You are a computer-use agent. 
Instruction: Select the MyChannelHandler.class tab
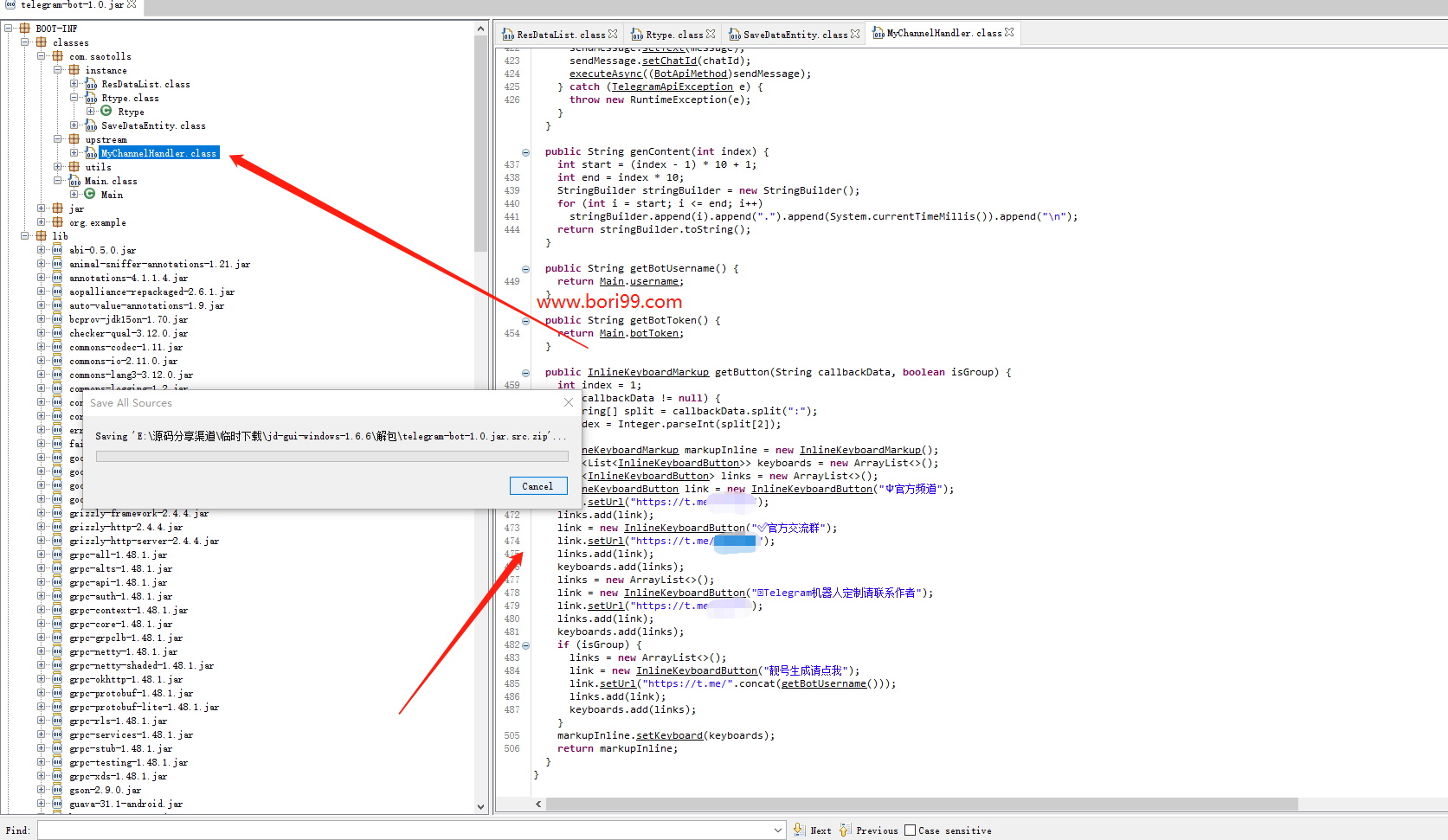pyautogui.click(x=944, y=33)
